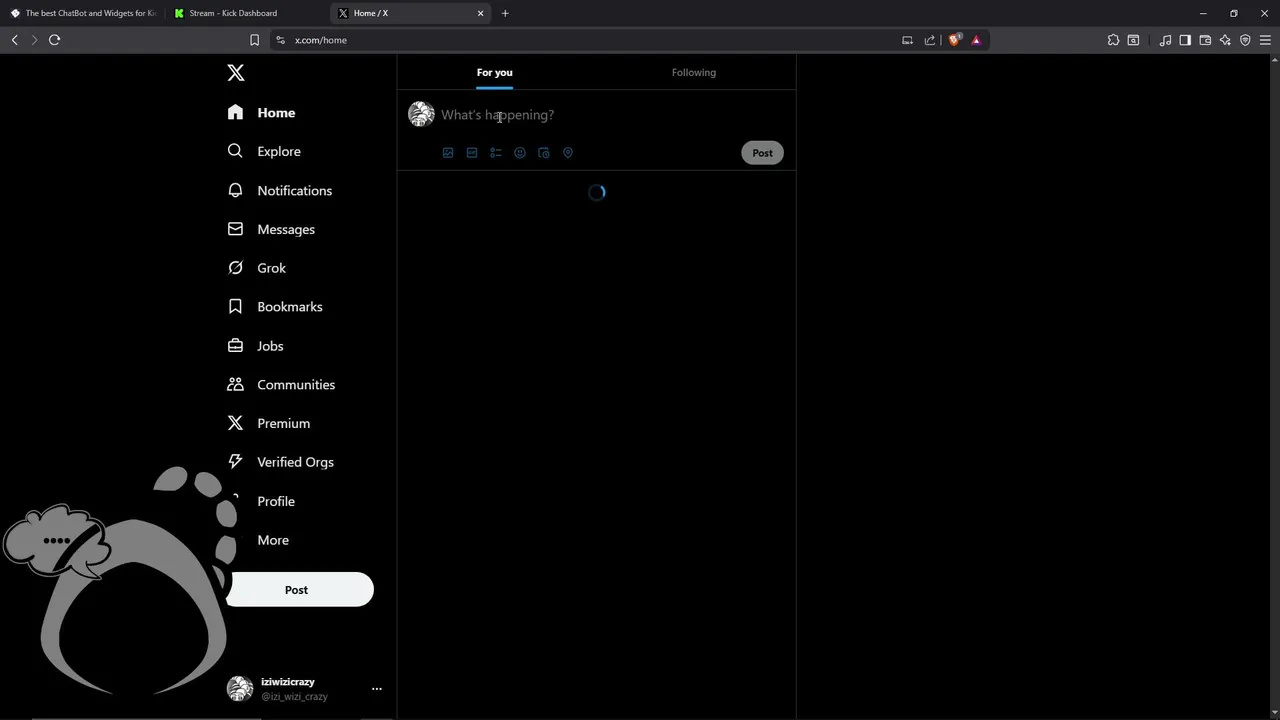
Task: Click the screen cast icon in address bar
Action: [907, 40]
